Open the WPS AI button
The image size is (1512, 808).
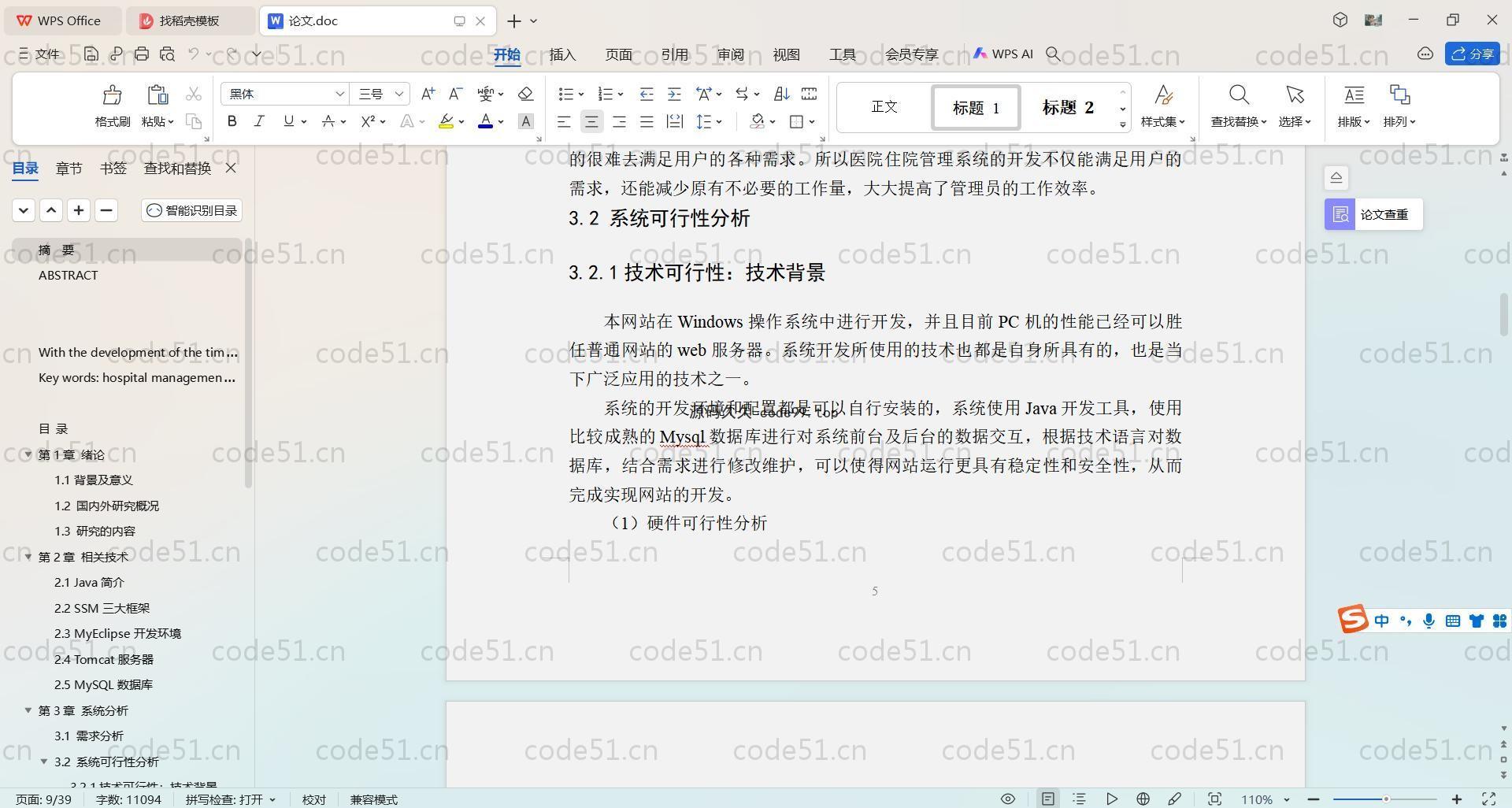[x=1002, y=54]
